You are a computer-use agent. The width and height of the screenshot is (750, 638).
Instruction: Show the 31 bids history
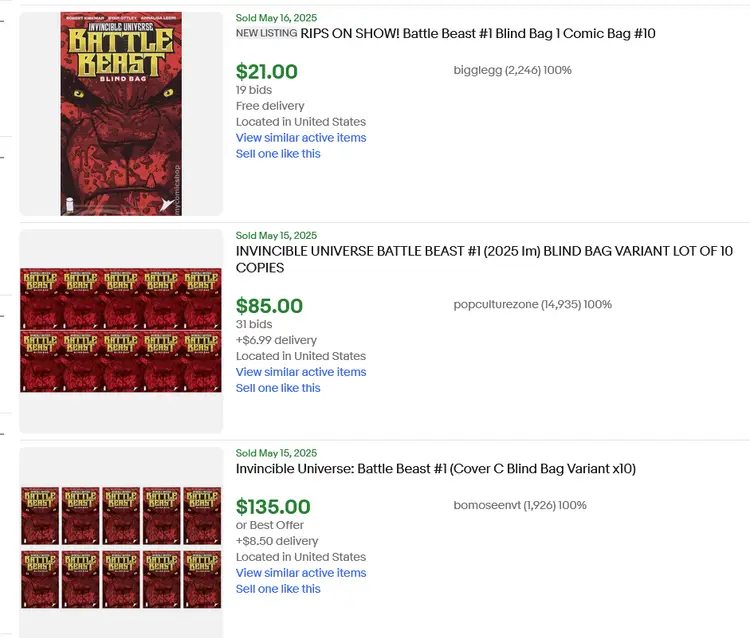point(254,324)
